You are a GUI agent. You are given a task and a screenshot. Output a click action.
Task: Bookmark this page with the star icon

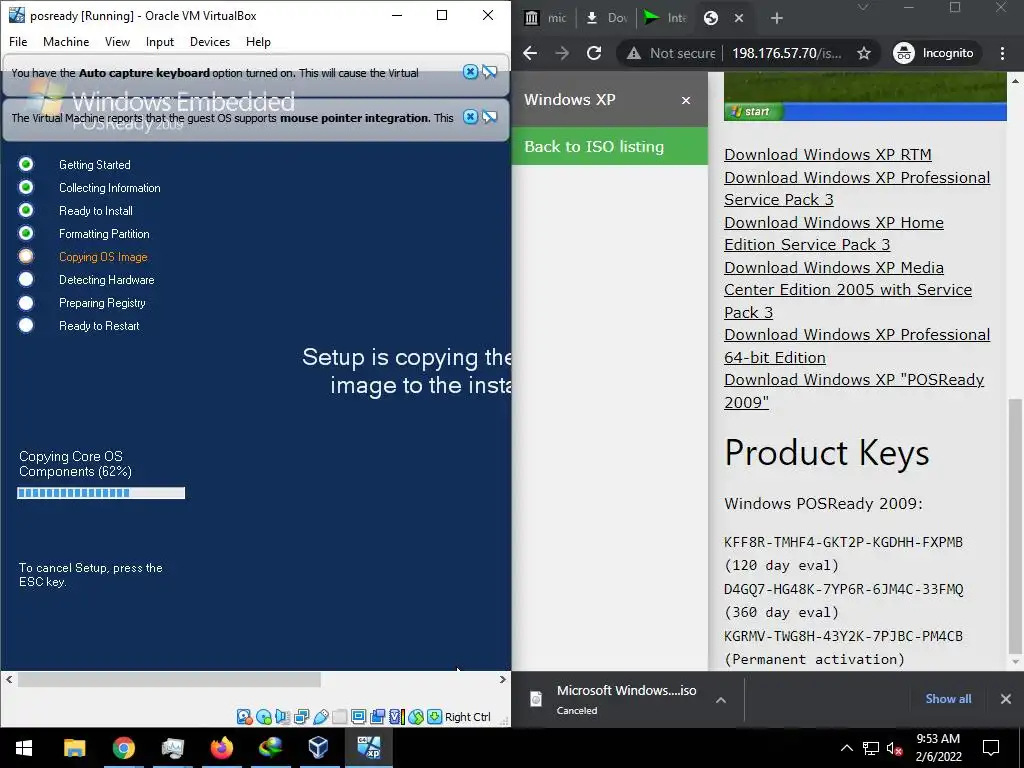click(864, 54)
